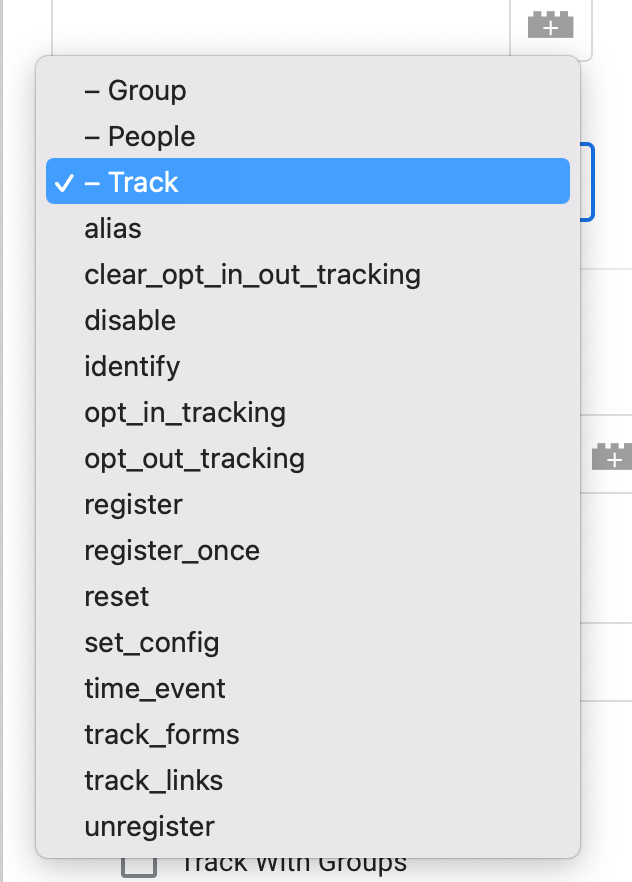Choose the checked Track option

coord(132,183)
